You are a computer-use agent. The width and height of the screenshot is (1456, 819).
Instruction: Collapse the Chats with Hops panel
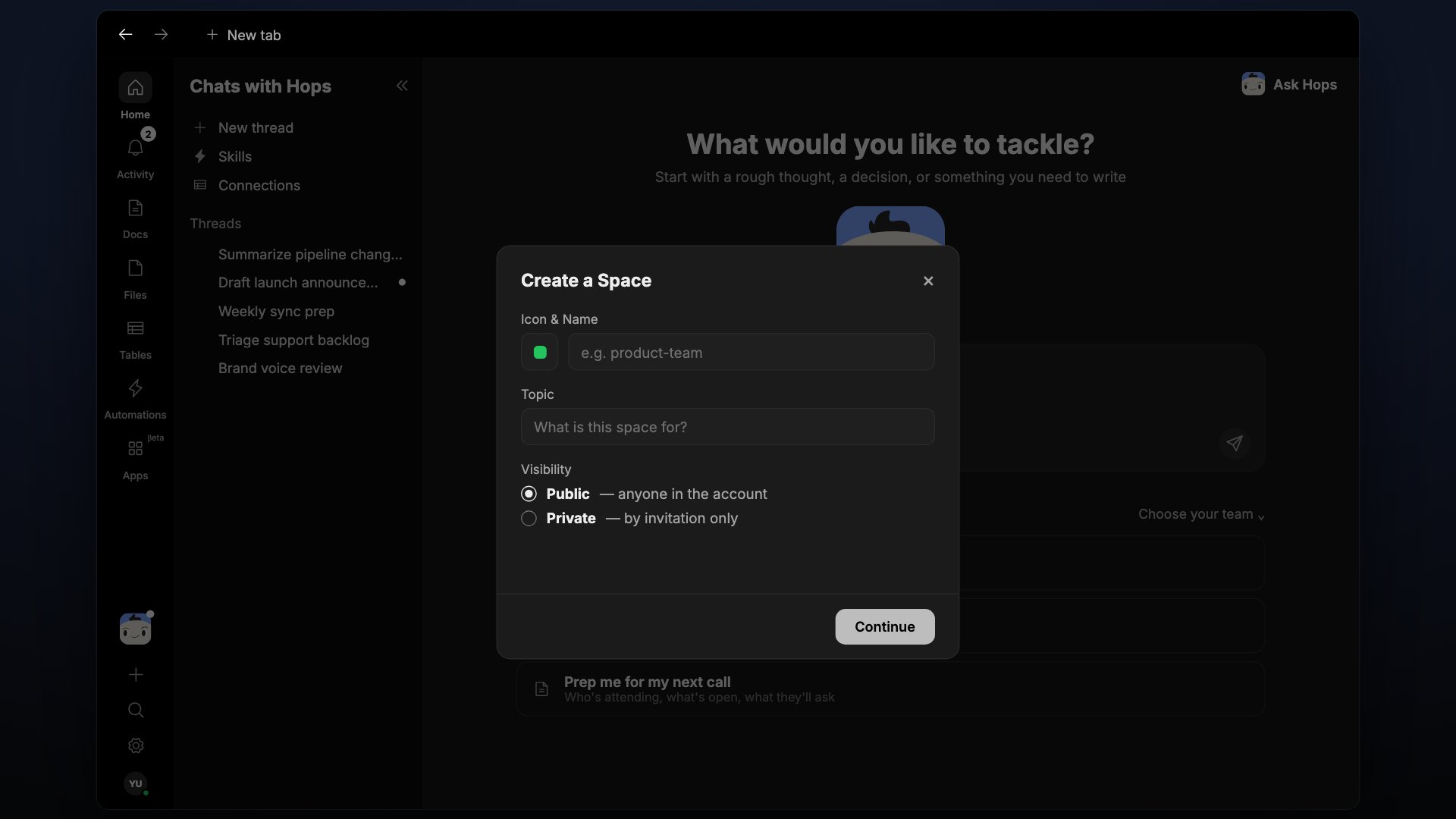[402, 86]
